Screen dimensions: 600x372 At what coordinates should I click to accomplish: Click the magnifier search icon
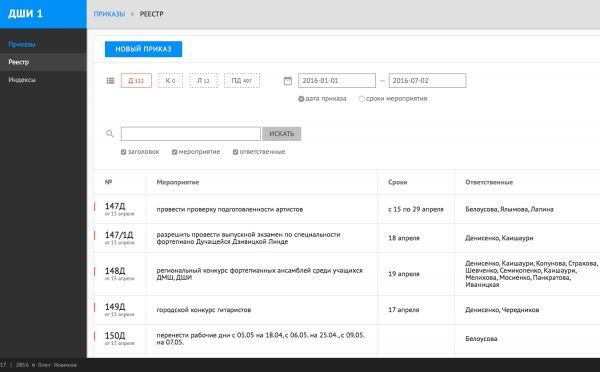click(x=110, y=134)
